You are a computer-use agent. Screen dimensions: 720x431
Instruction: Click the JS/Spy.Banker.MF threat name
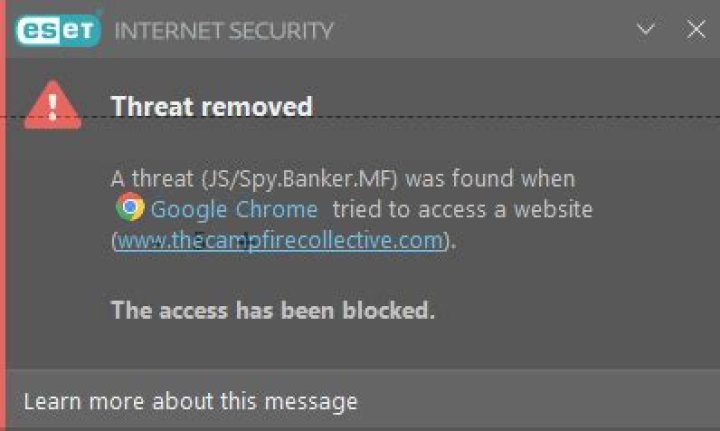click(x=260, y=179)
